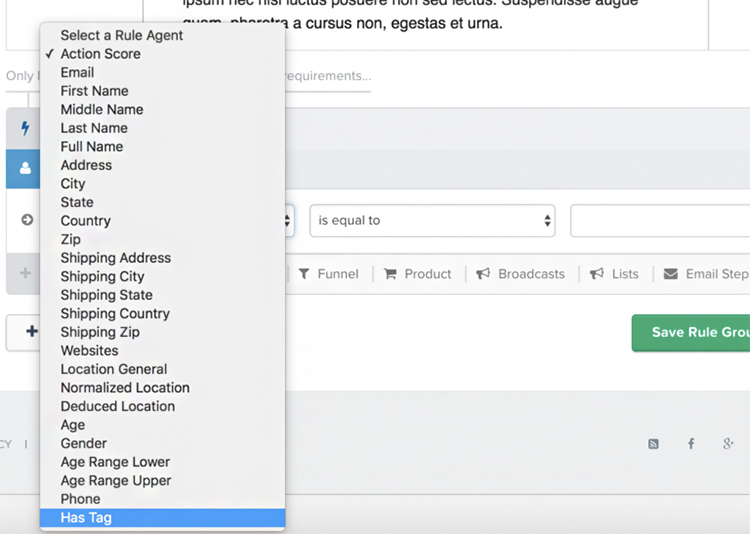Choose 'Select a Rule Agent' placeholder option
Image resolution: width=750 pixels, height=534 pixels.
[x=163, y=35]
